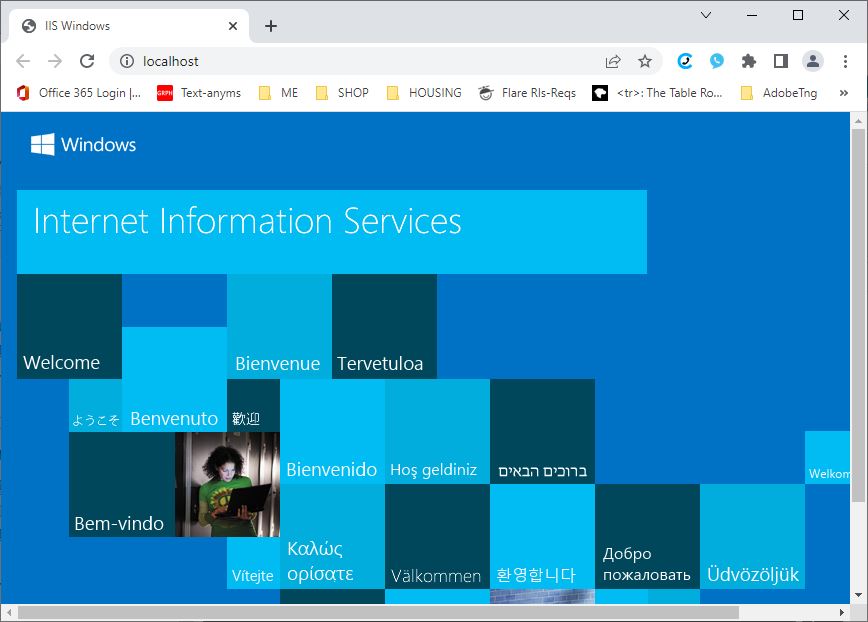The height and width of the screenshot is (622, 868).
Task: Click the blue circular extension icon
Action: tap(684, 60)
